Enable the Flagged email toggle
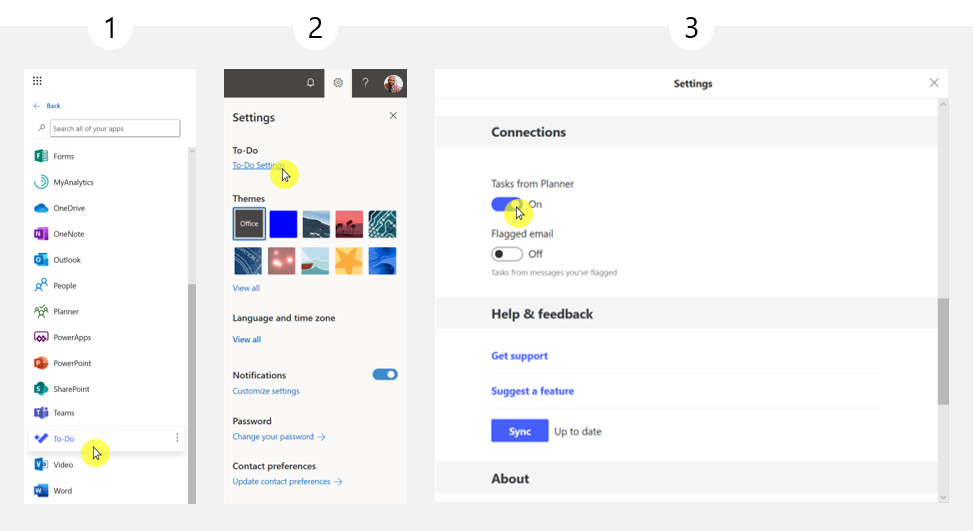This screenshot has width=973, height=531. point(506,254)
